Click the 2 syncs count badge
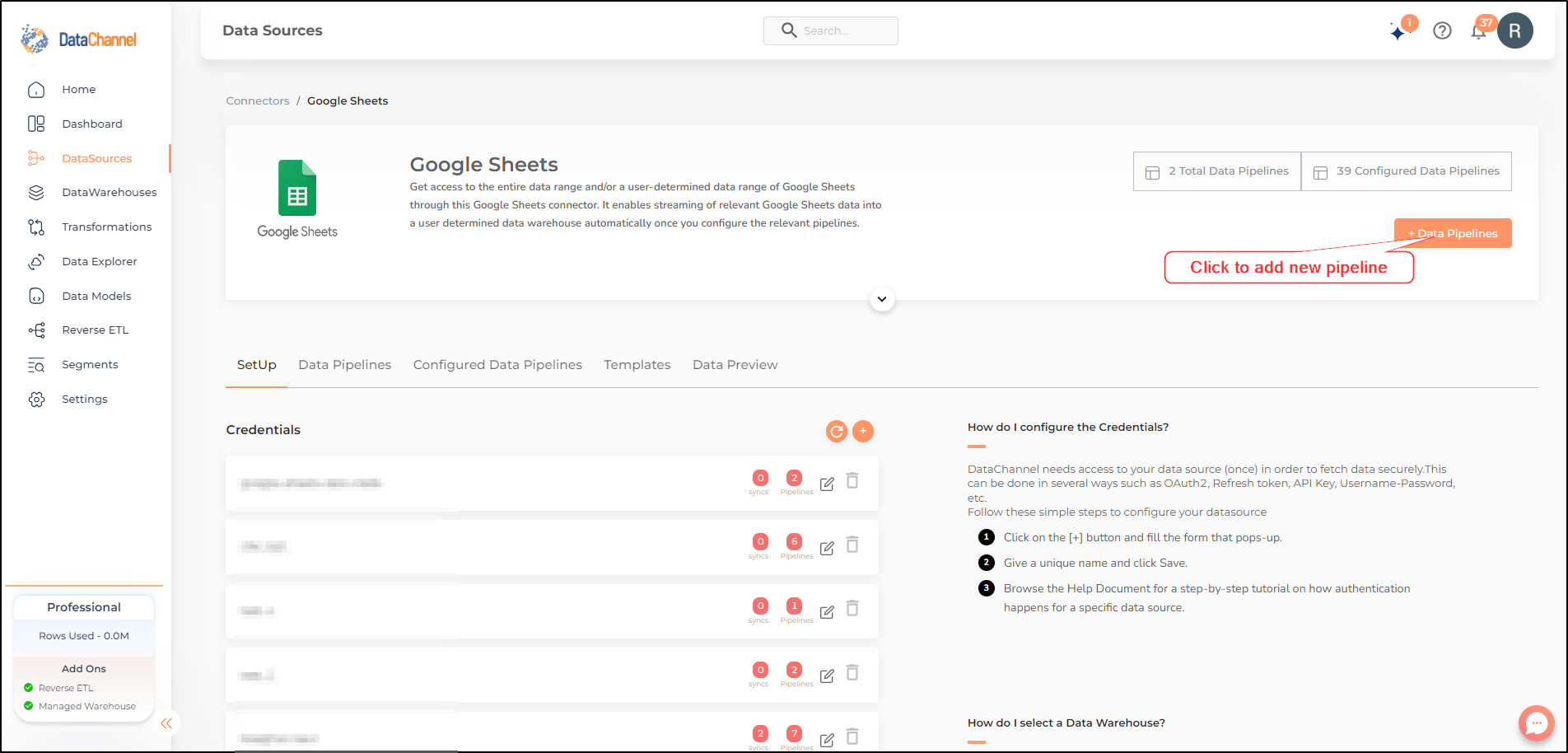The width and height of the screenshot is (1568, 753). pos(760,733)
